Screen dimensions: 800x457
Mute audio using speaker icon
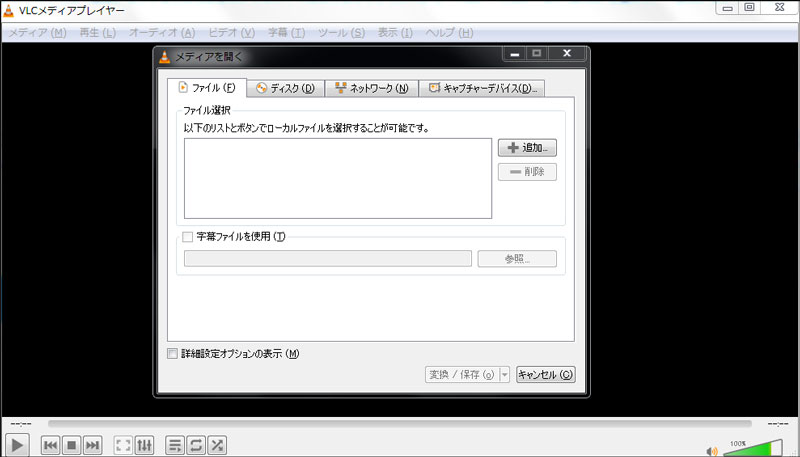pyautogui.click(x=712, y=451)
